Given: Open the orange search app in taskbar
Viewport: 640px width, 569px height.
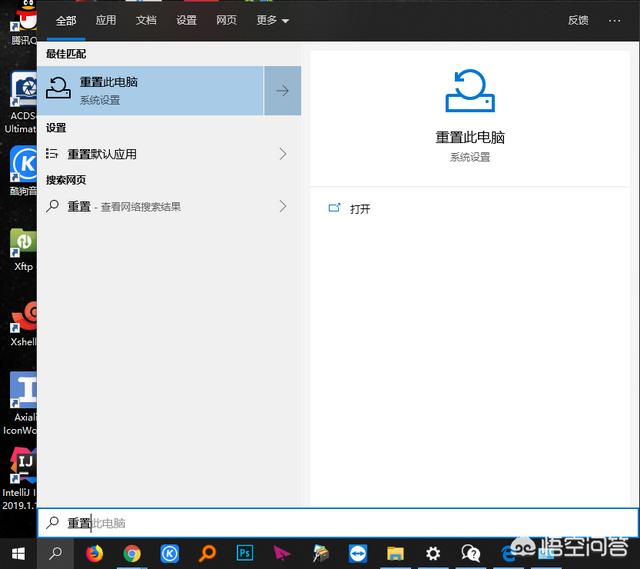Looking at the screenshot, I should click(207, 554).
